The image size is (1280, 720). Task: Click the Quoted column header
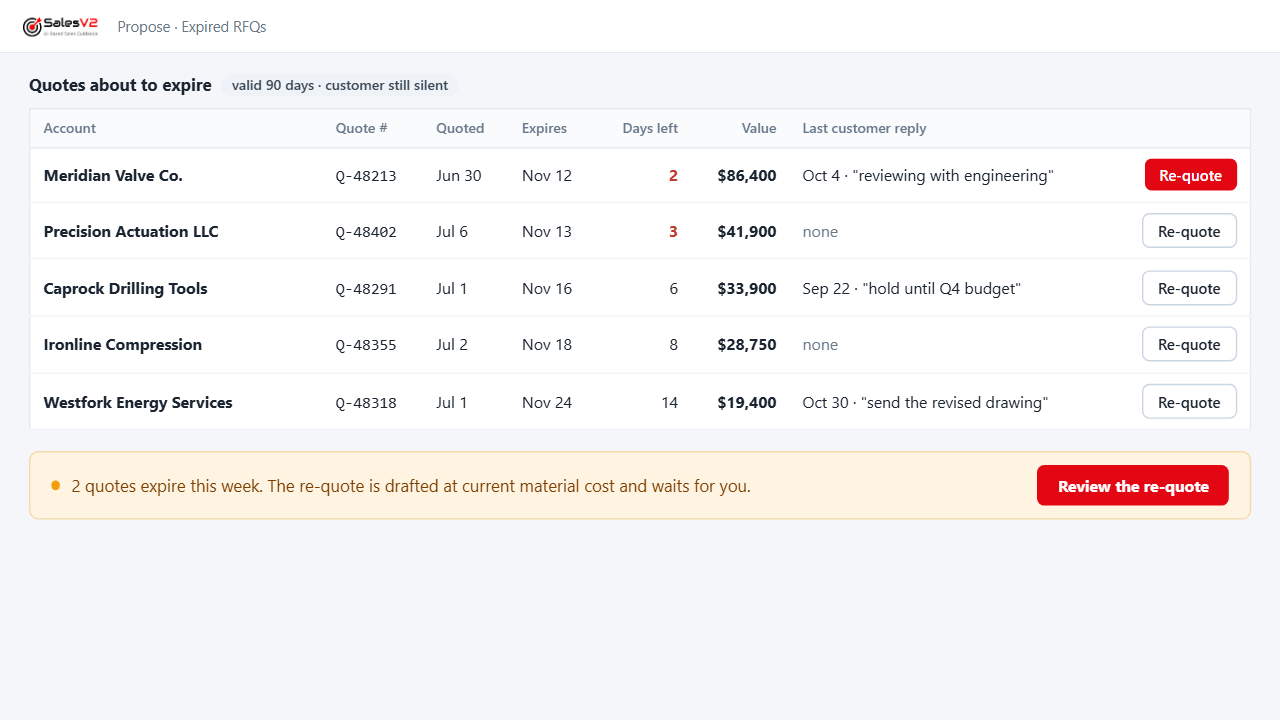[460, 128]
